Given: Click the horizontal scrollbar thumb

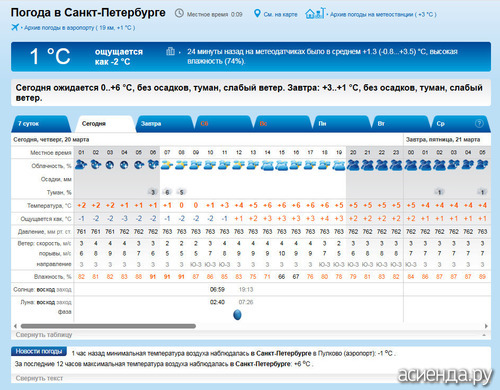Looking at the screenshot, I should coord(108,326).
